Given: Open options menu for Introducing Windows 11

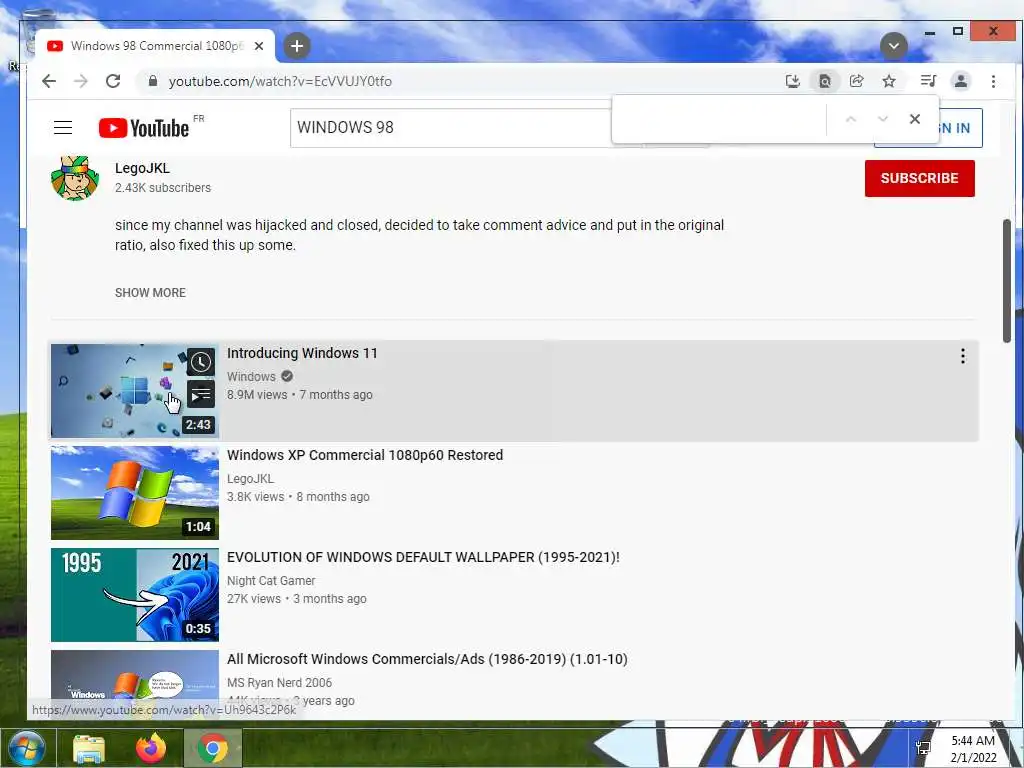Looking at the screenshot, I should coord(963,356).
